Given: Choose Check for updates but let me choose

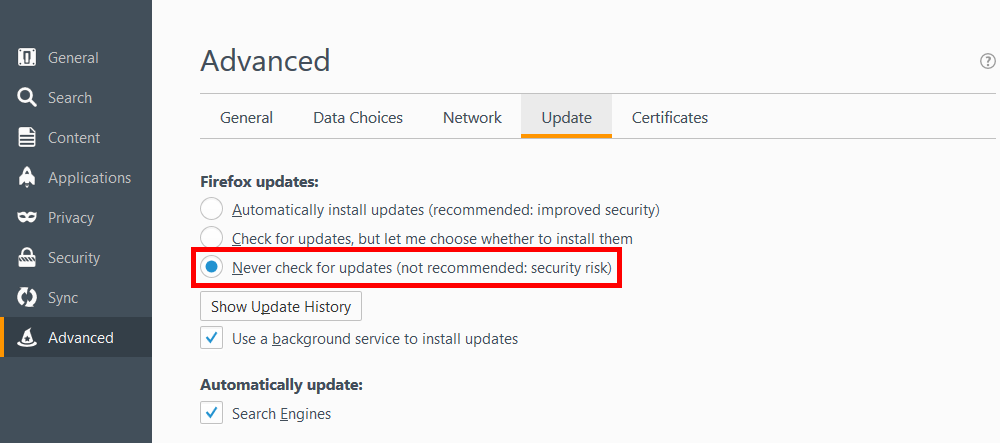Looking at the screenshot, I should [211, 239].
